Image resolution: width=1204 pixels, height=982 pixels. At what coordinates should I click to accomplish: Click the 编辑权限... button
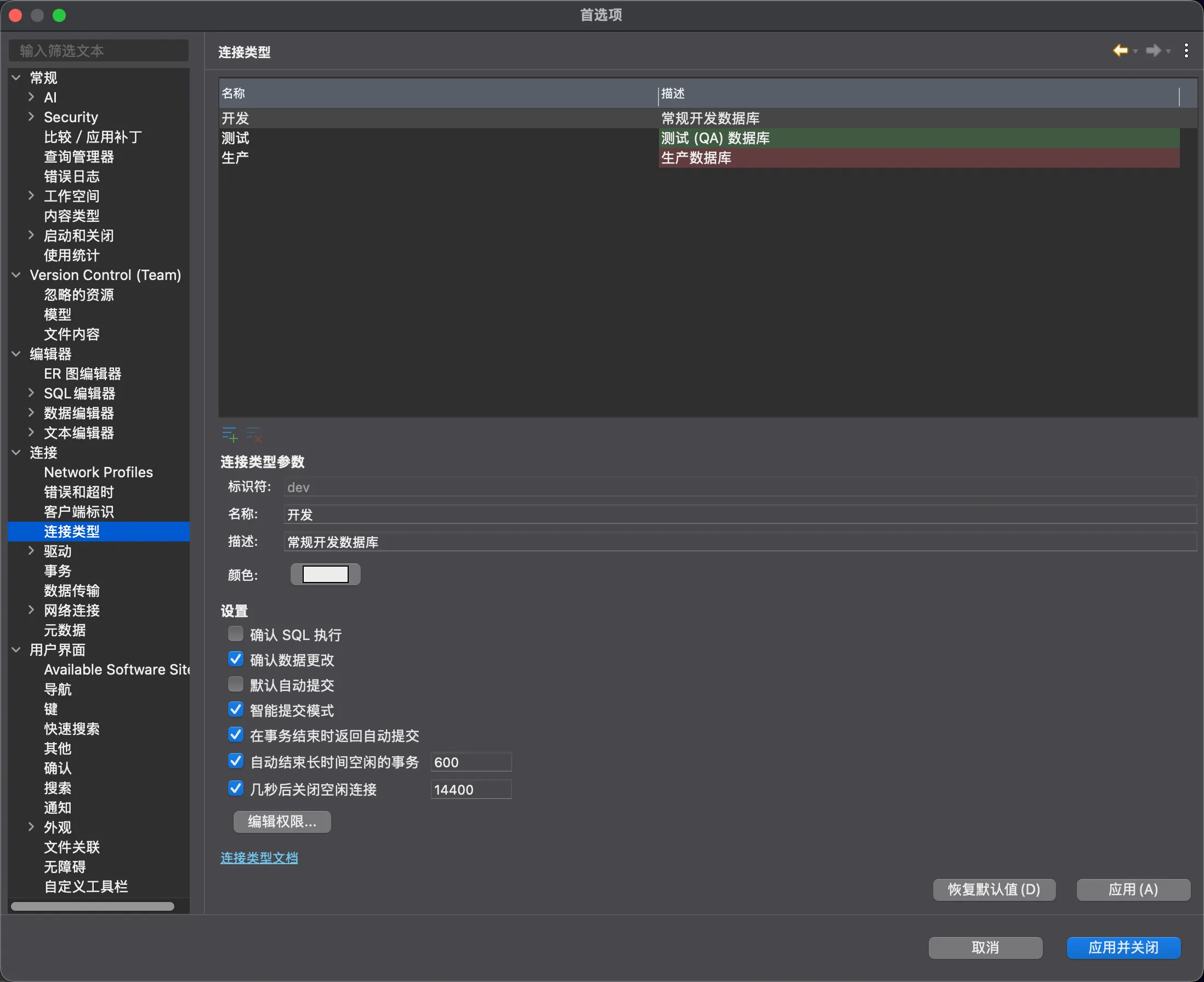tap(282, 821)
